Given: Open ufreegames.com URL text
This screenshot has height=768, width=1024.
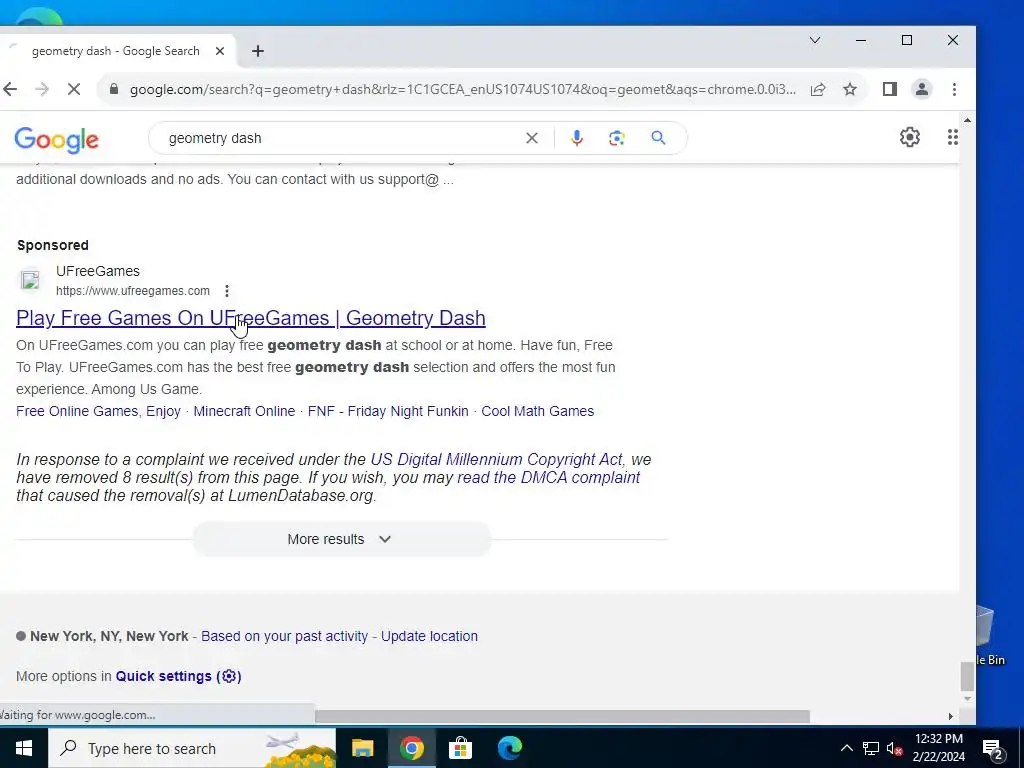Looking at the screenshot, I should 133,291.
